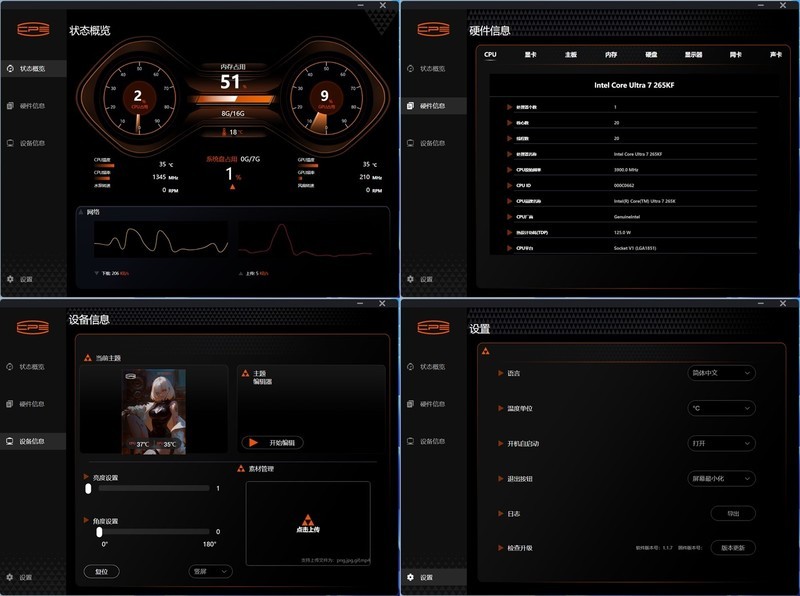This screenshot has height=596, width=800.
Task: Open the 退出按钮 dropdown showing 屏幕最小化
Action: pyautogui.click(x=721, y=479)
